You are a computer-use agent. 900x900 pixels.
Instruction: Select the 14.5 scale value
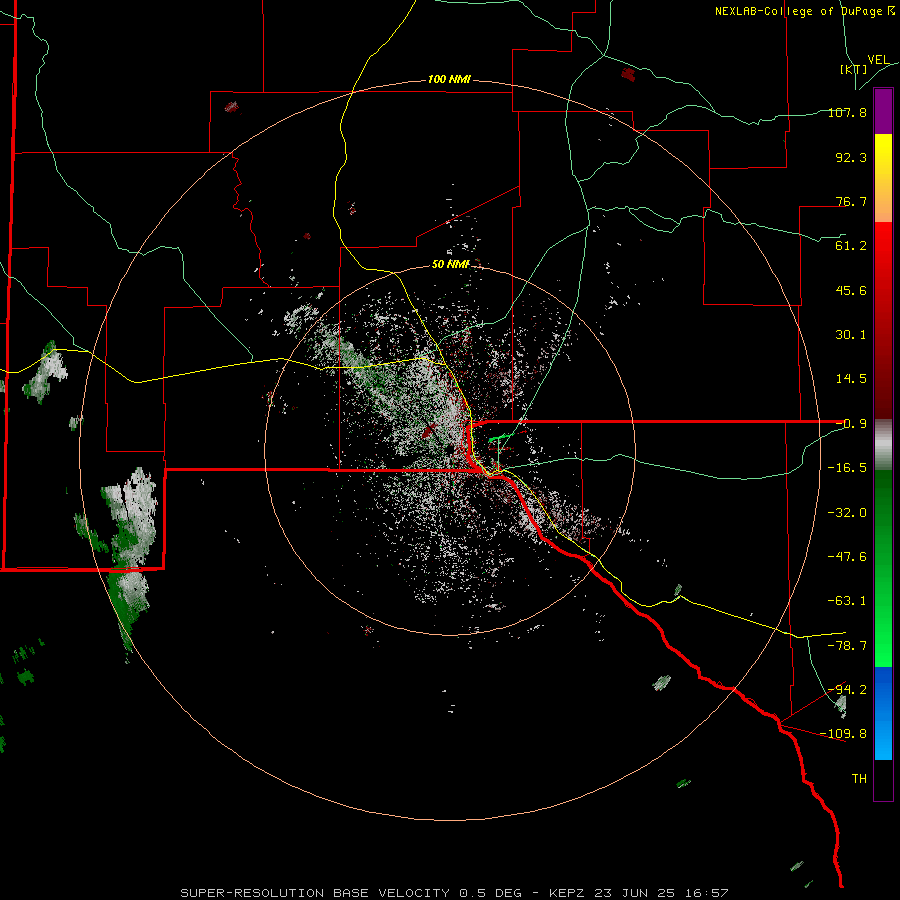(851, 379)
